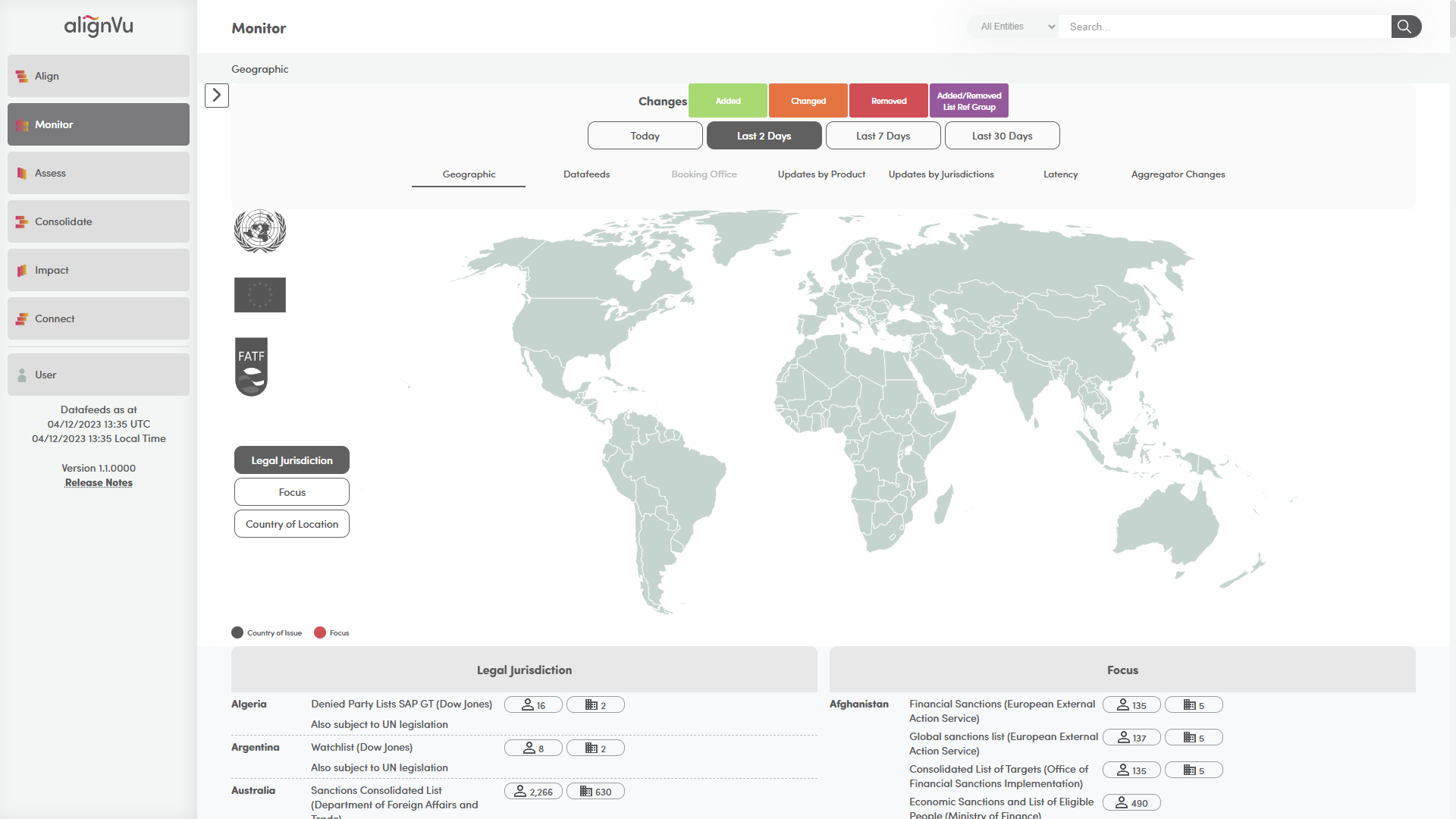Open Updates by Product tab
1456x819 pixels.
pos(821,174)
